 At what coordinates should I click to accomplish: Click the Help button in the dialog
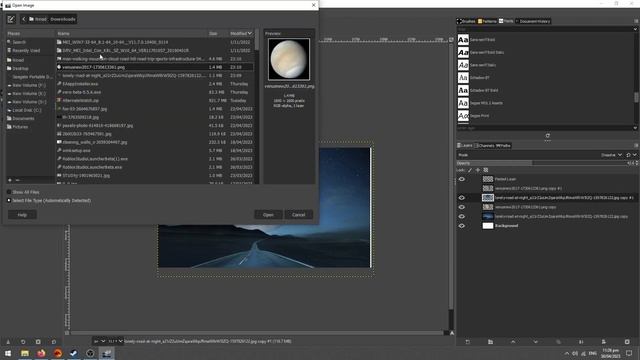click(x=22, y=215)
